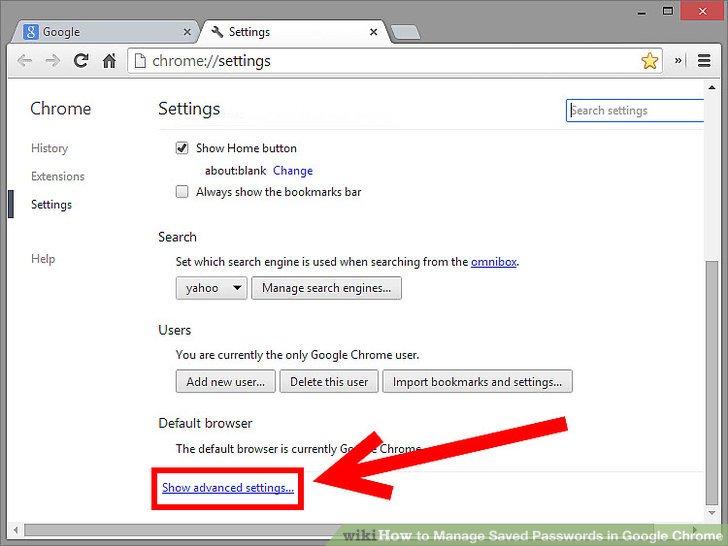728x546 pixels.
Task: Reload the current page
Action: 81,60
